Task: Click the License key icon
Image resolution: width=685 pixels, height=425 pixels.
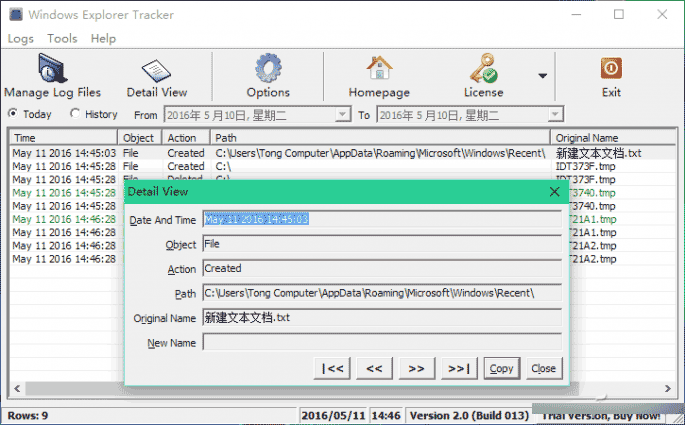Action: pos(483,75)
